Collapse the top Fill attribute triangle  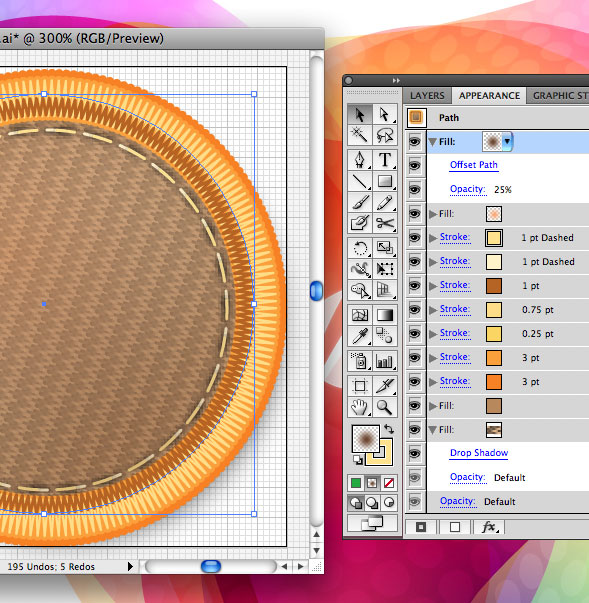click(433, 142)
